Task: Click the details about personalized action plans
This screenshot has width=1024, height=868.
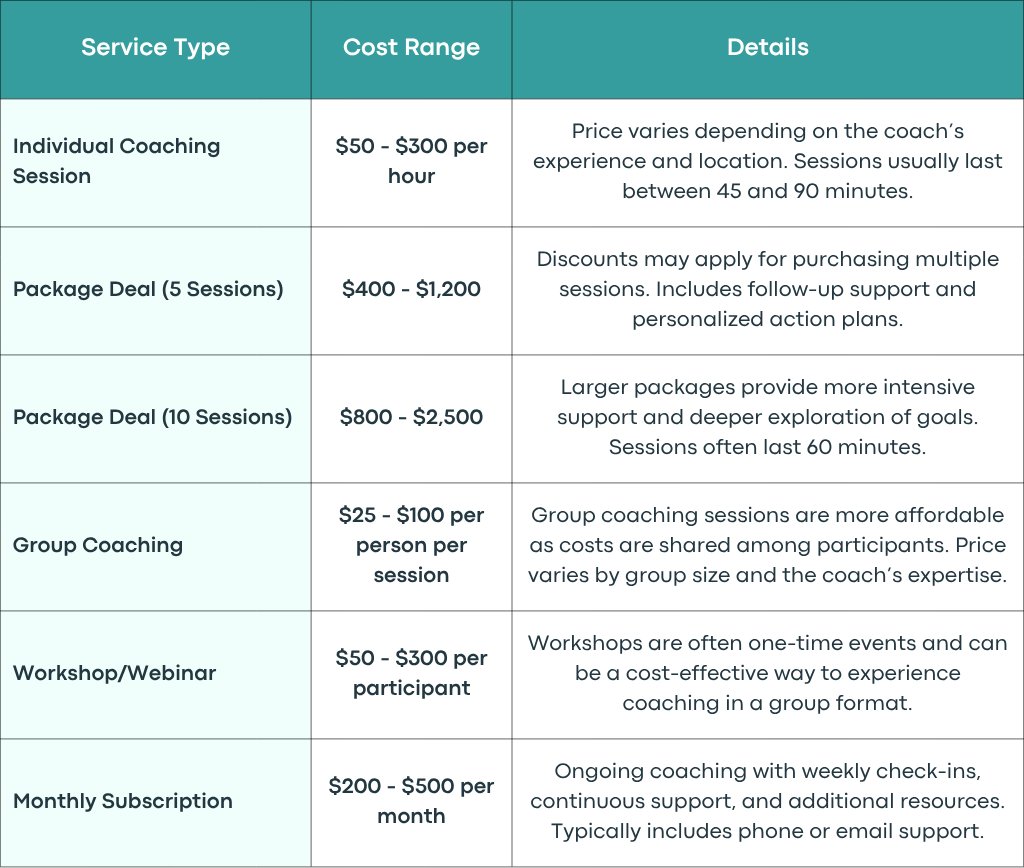Action: click(767, 289)
